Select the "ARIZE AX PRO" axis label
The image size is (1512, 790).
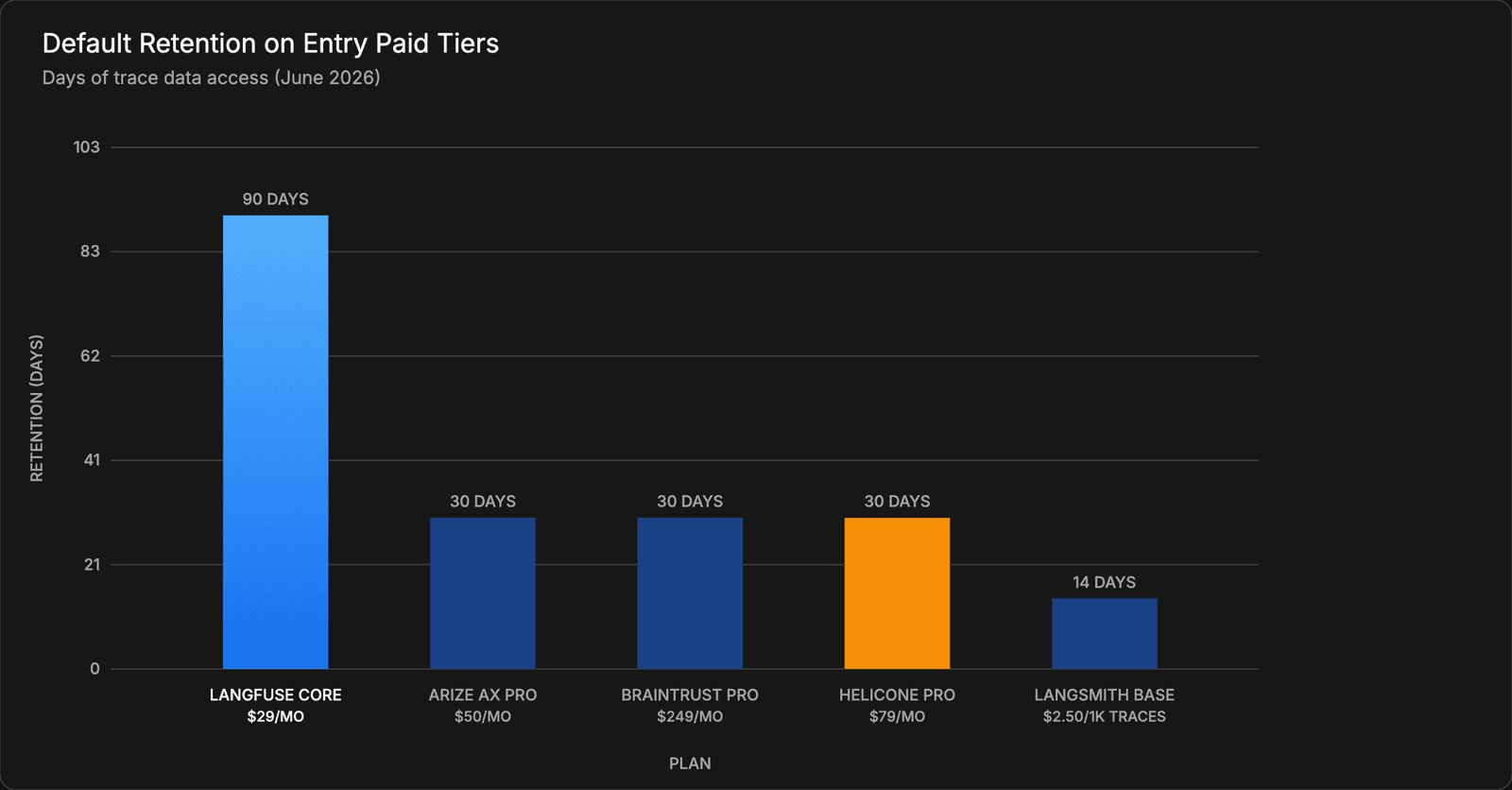(x=483, y=695)
